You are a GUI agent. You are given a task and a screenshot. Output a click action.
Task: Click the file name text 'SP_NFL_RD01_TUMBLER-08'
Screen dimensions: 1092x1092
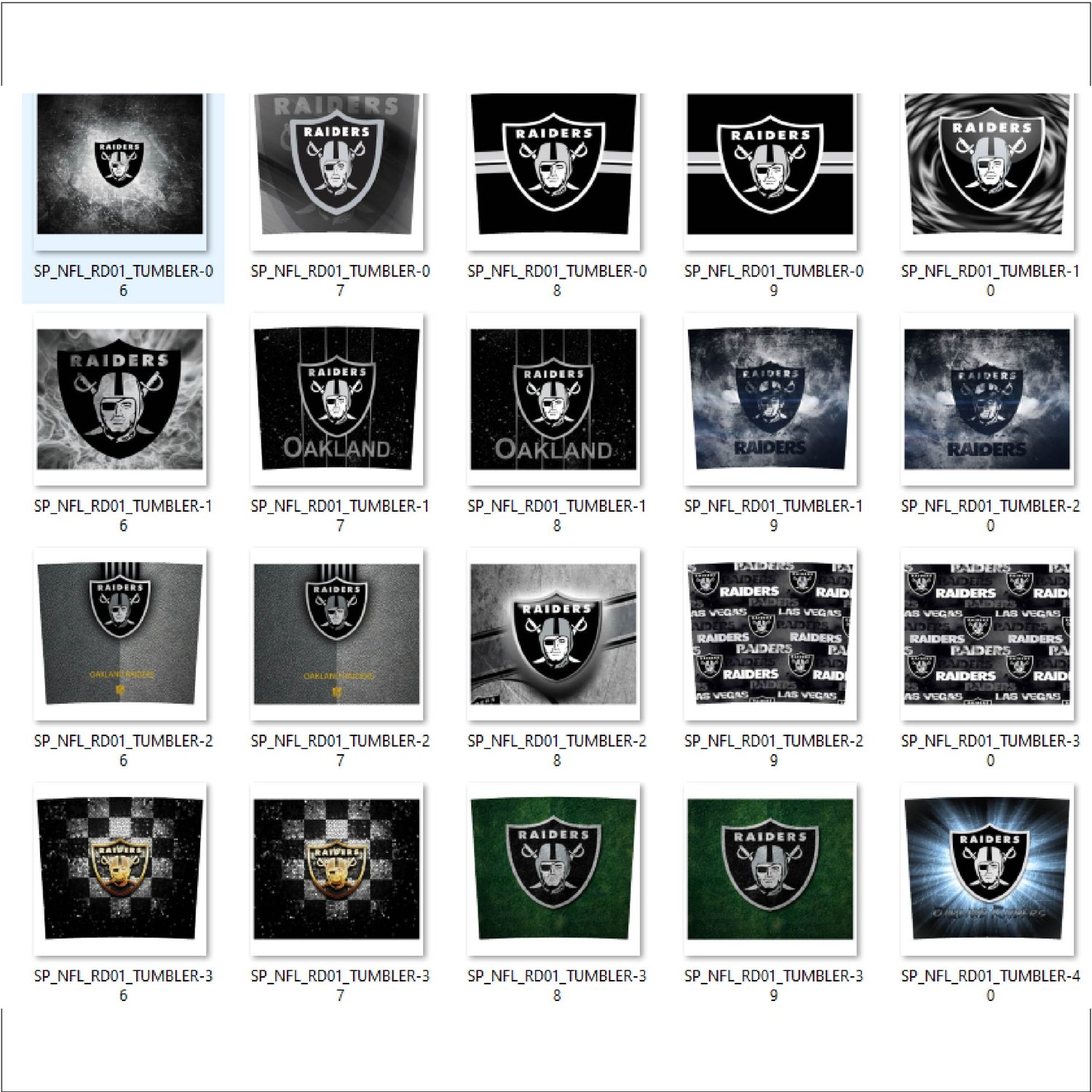tap(557, 280)
